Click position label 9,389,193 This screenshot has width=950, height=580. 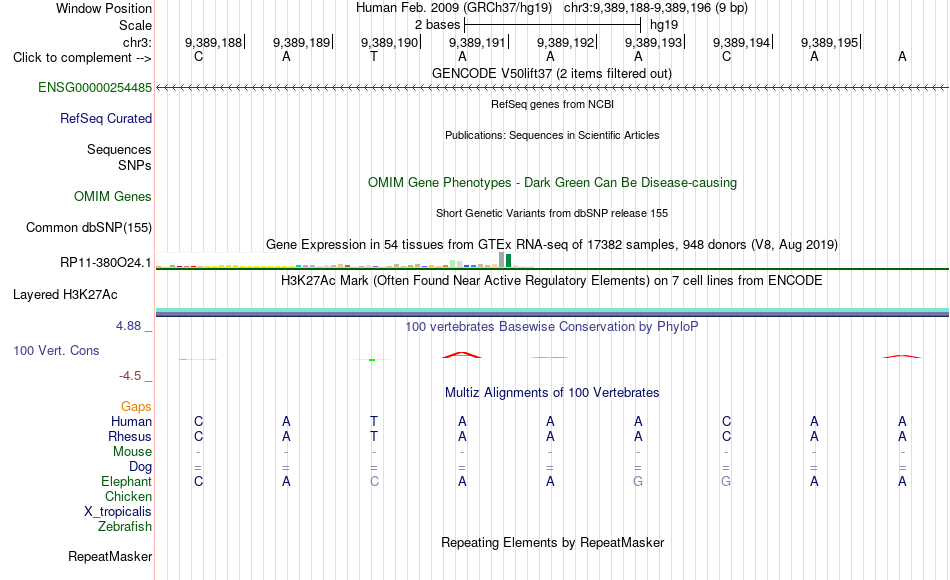click(x=653, y=42)
